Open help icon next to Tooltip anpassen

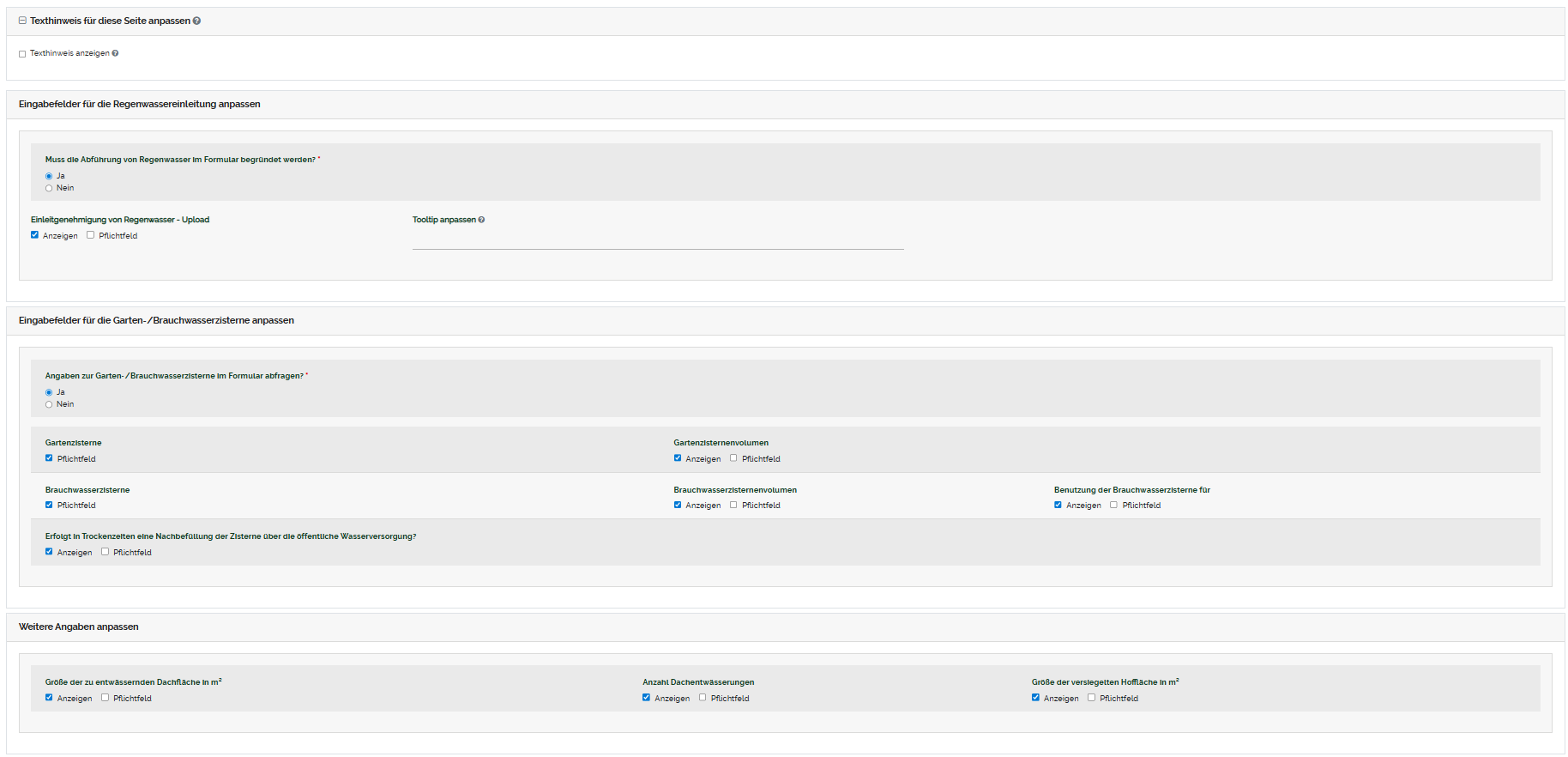481,220
